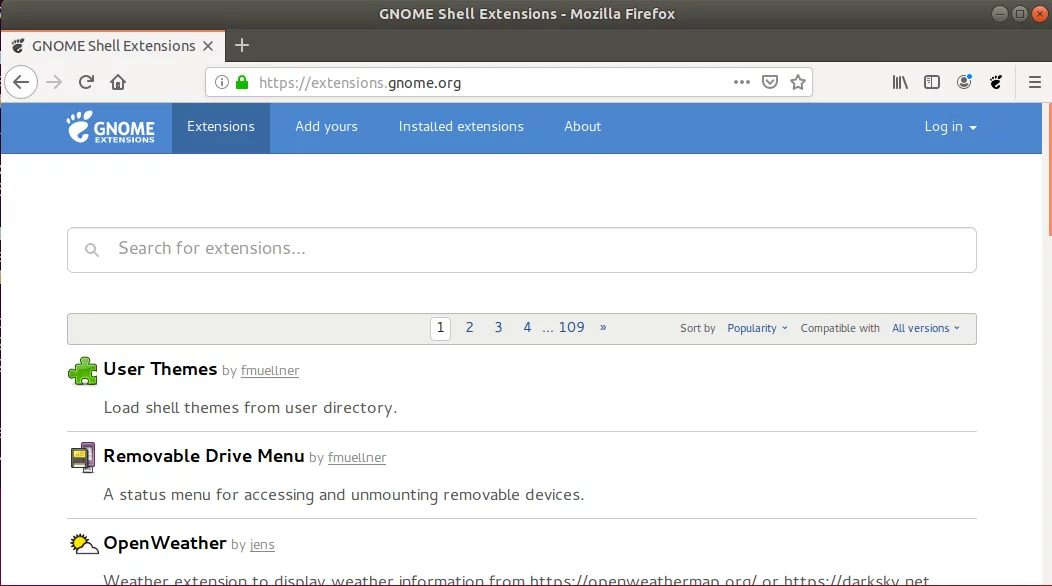This screenshot has width=1052, height=586.
Task: Select the GNOME Shell Extensions tab
Action: click(x=113, y=46)
